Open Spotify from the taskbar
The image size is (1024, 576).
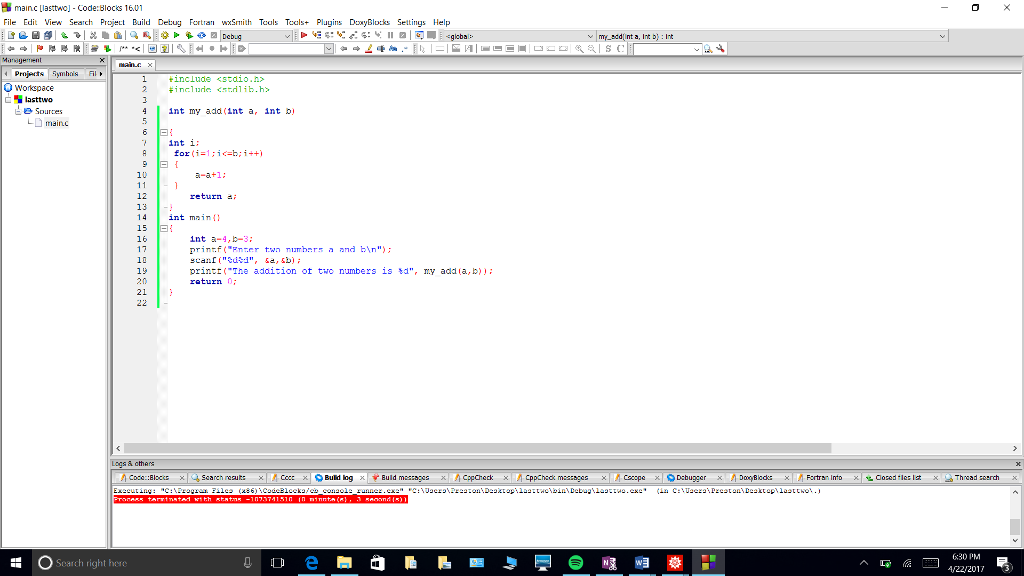click(575, 562)
